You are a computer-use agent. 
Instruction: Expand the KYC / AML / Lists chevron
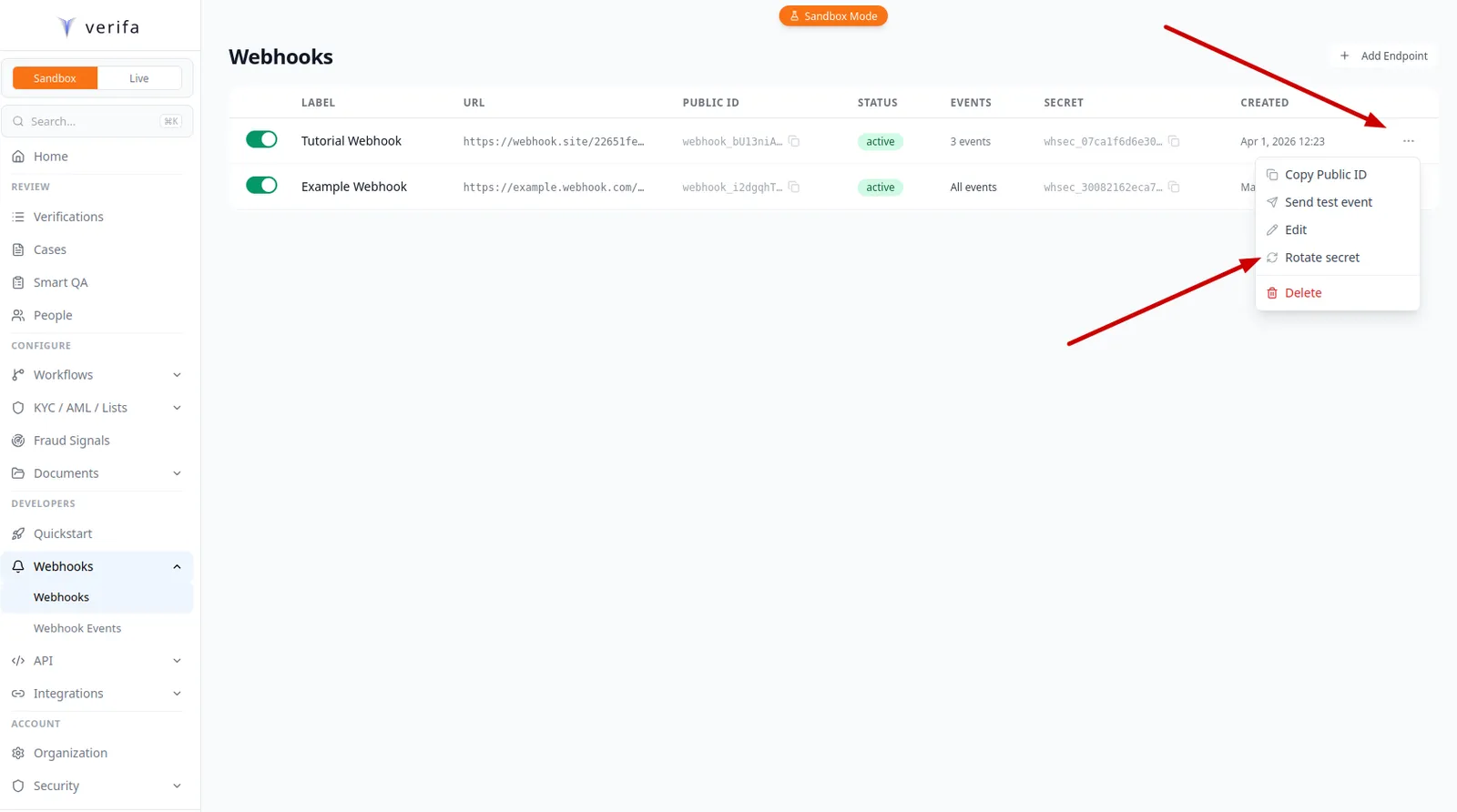tap(177, 408)
